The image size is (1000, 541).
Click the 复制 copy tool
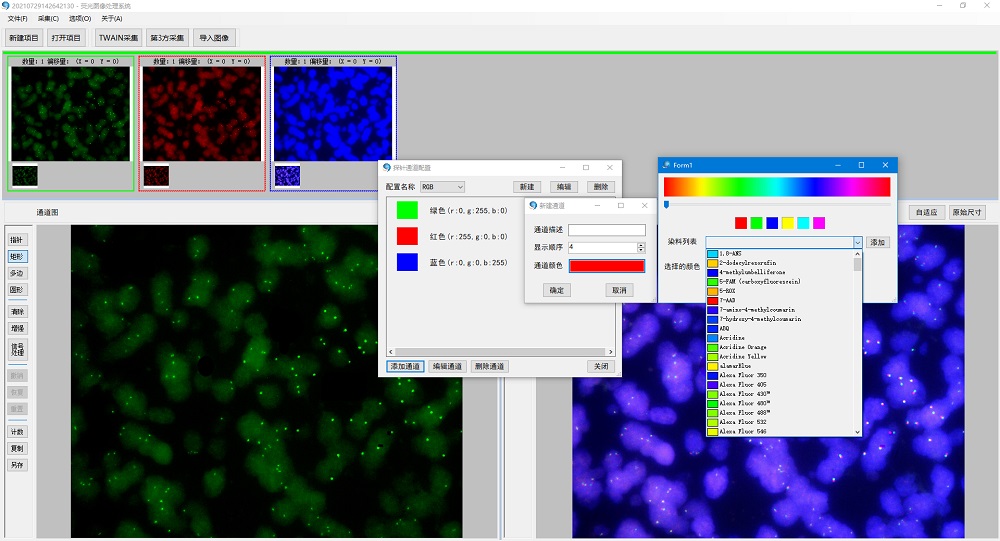click(x=17, y=448)
